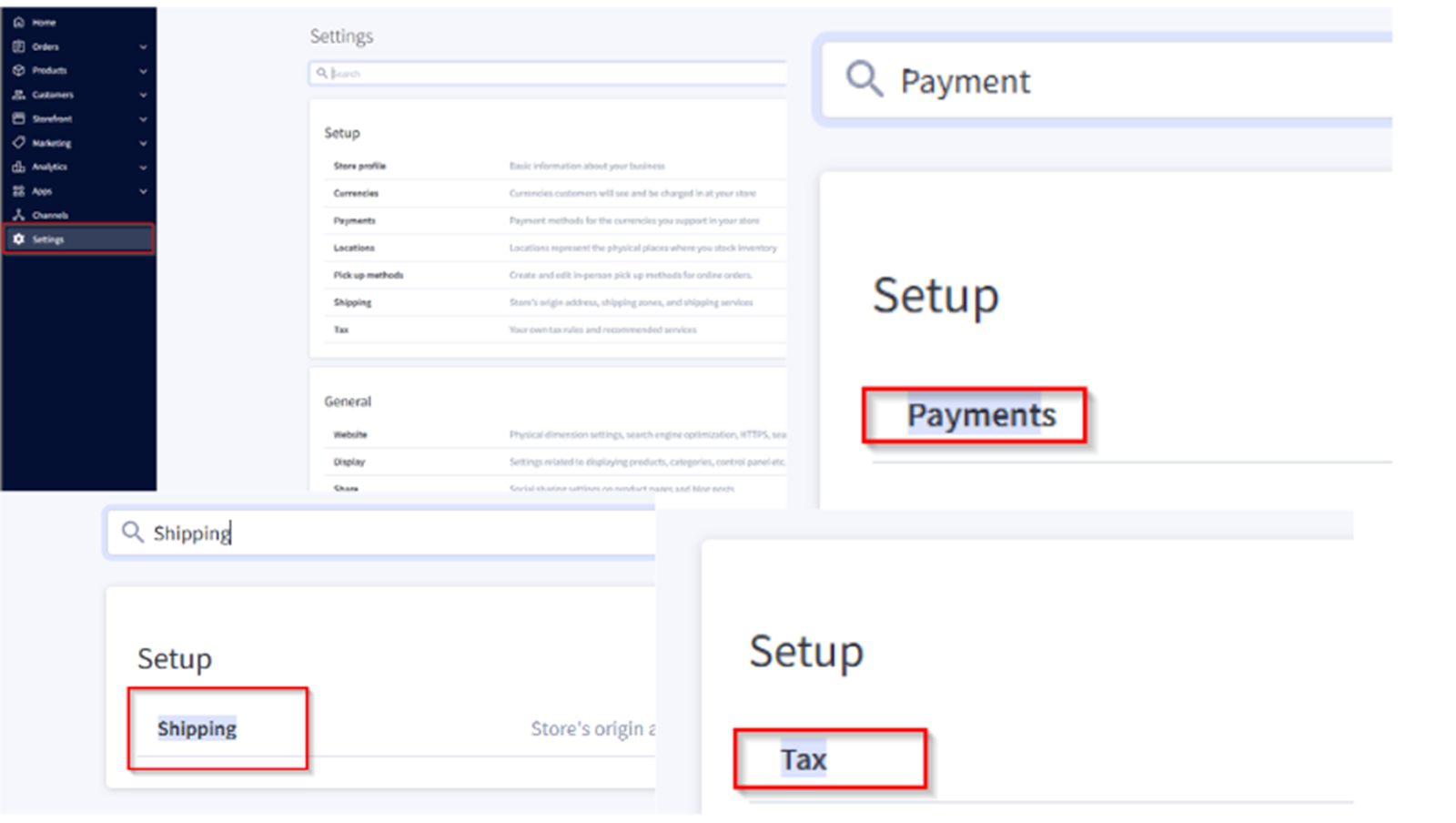Screen dimensions: 1456x823
Task: Open Store profile settings row
Action: pos(555,166)
